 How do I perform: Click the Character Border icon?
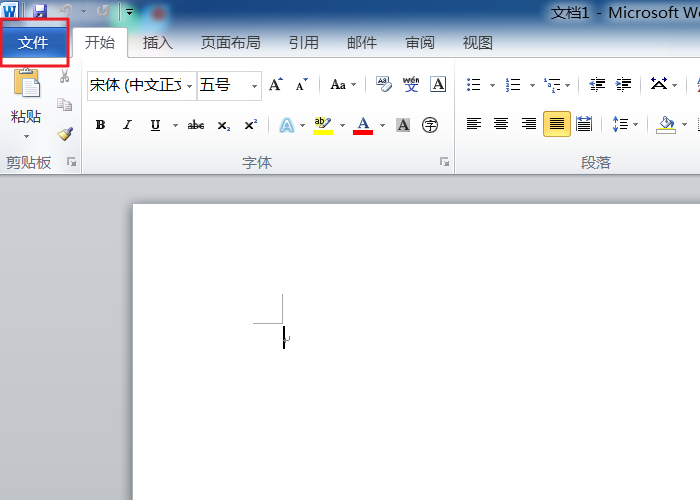[438, 84]
